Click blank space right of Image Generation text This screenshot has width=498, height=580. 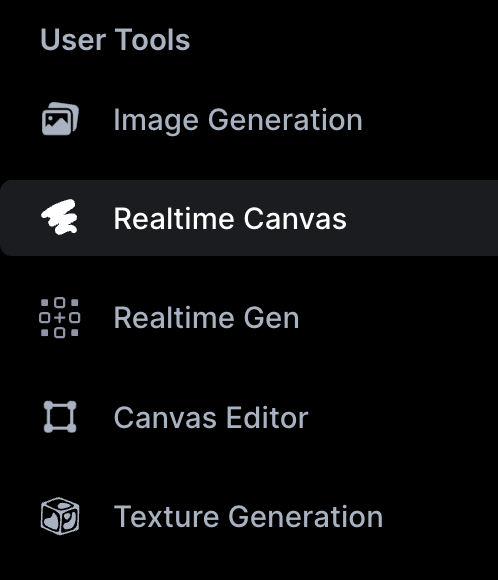(x=429, y=120)
